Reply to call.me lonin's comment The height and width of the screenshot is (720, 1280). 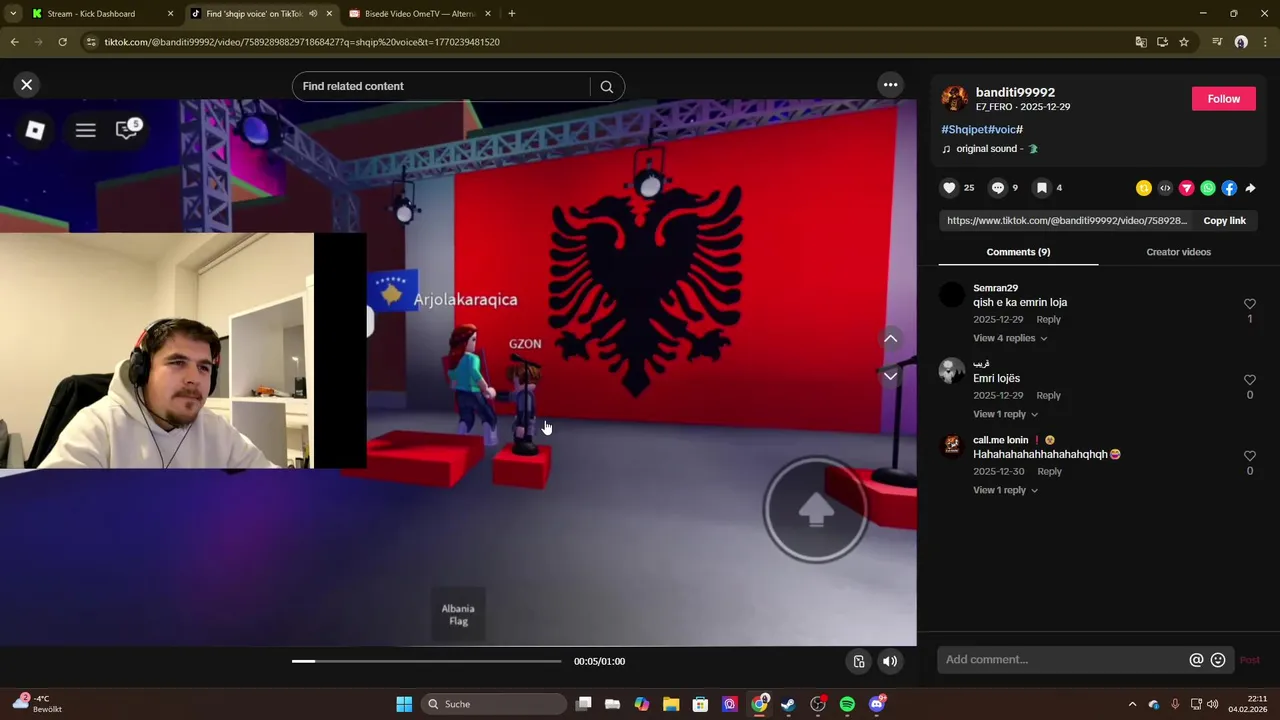1049,472
